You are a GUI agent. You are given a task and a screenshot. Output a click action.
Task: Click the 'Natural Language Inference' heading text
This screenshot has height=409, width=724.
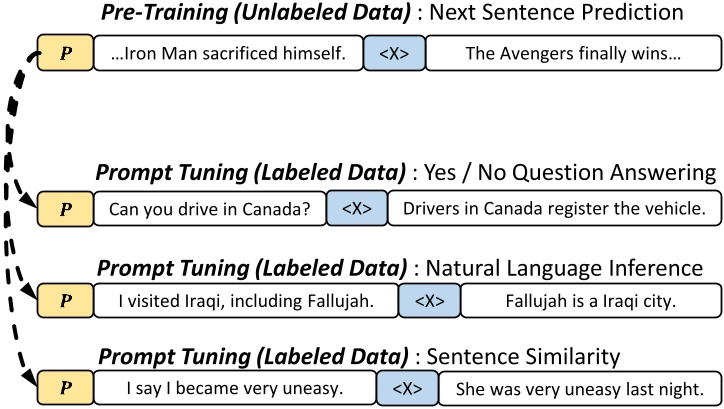click(566, 267)
